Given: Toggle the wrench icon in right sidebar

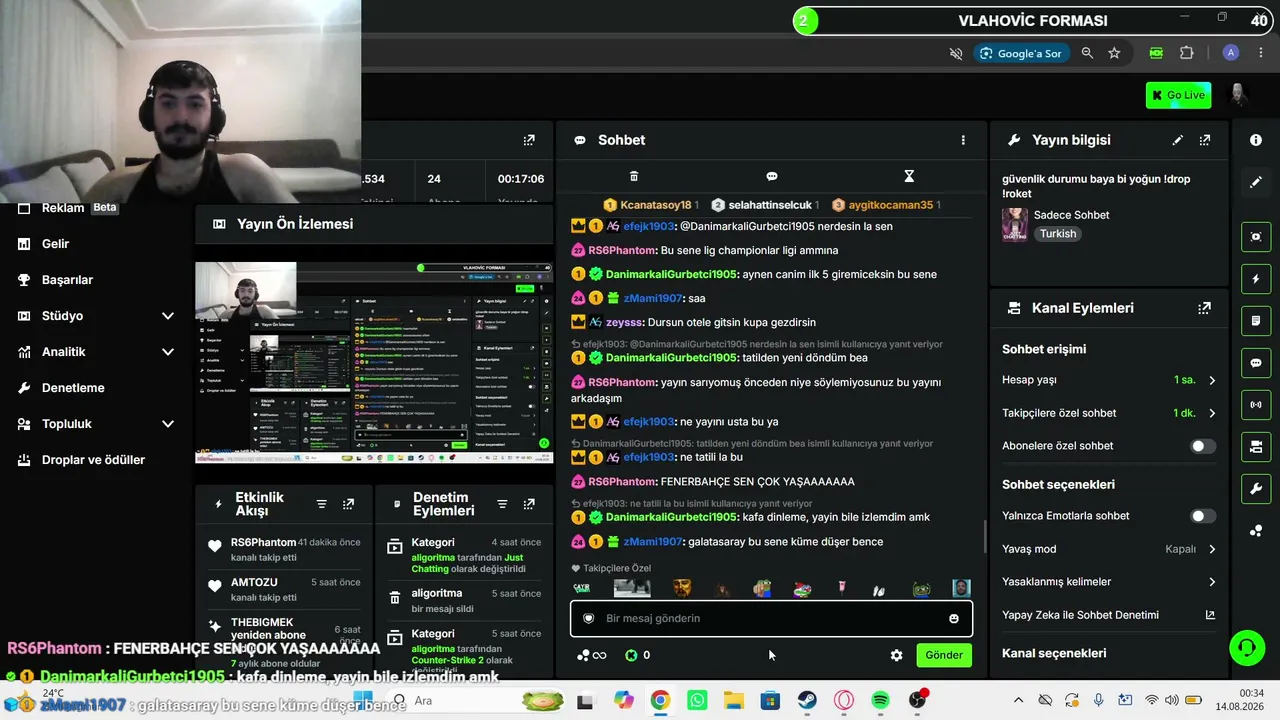Looking at the screenshot, I should point(1256,488).
